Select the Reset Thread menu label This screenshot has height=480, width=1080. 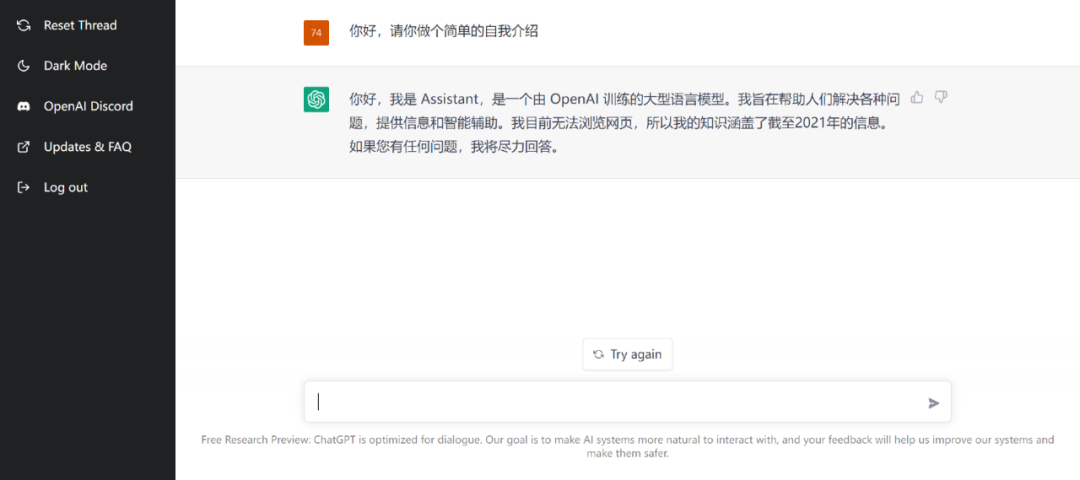pos(80,25)
